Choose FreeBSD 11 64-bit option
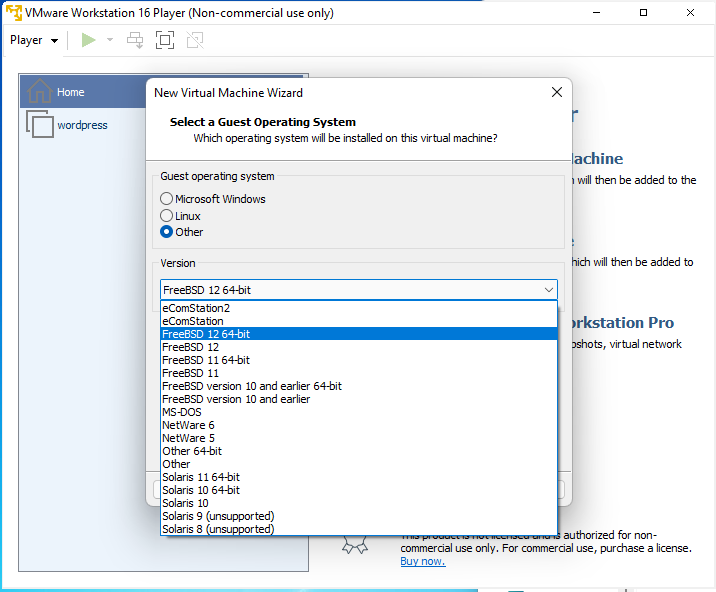The height and width of the screenshot is (592, 716). click(x=359, y=360)
